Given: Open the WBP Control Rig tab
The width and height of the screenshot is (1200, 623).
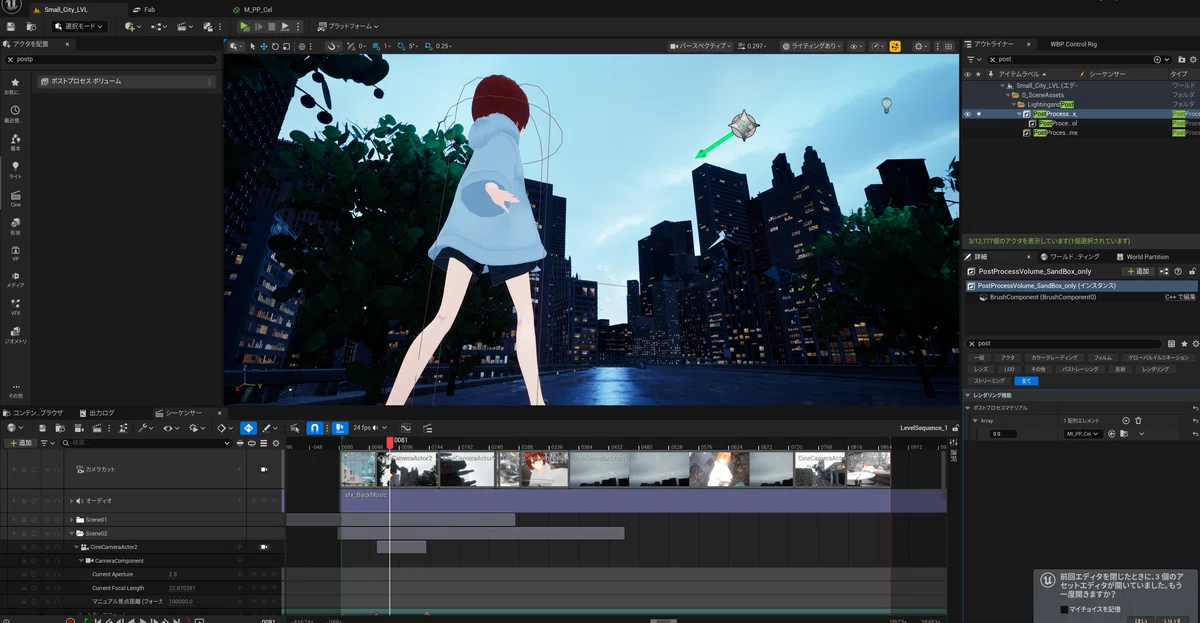Looking at the screenshot, I should (x=1073, y=44).
